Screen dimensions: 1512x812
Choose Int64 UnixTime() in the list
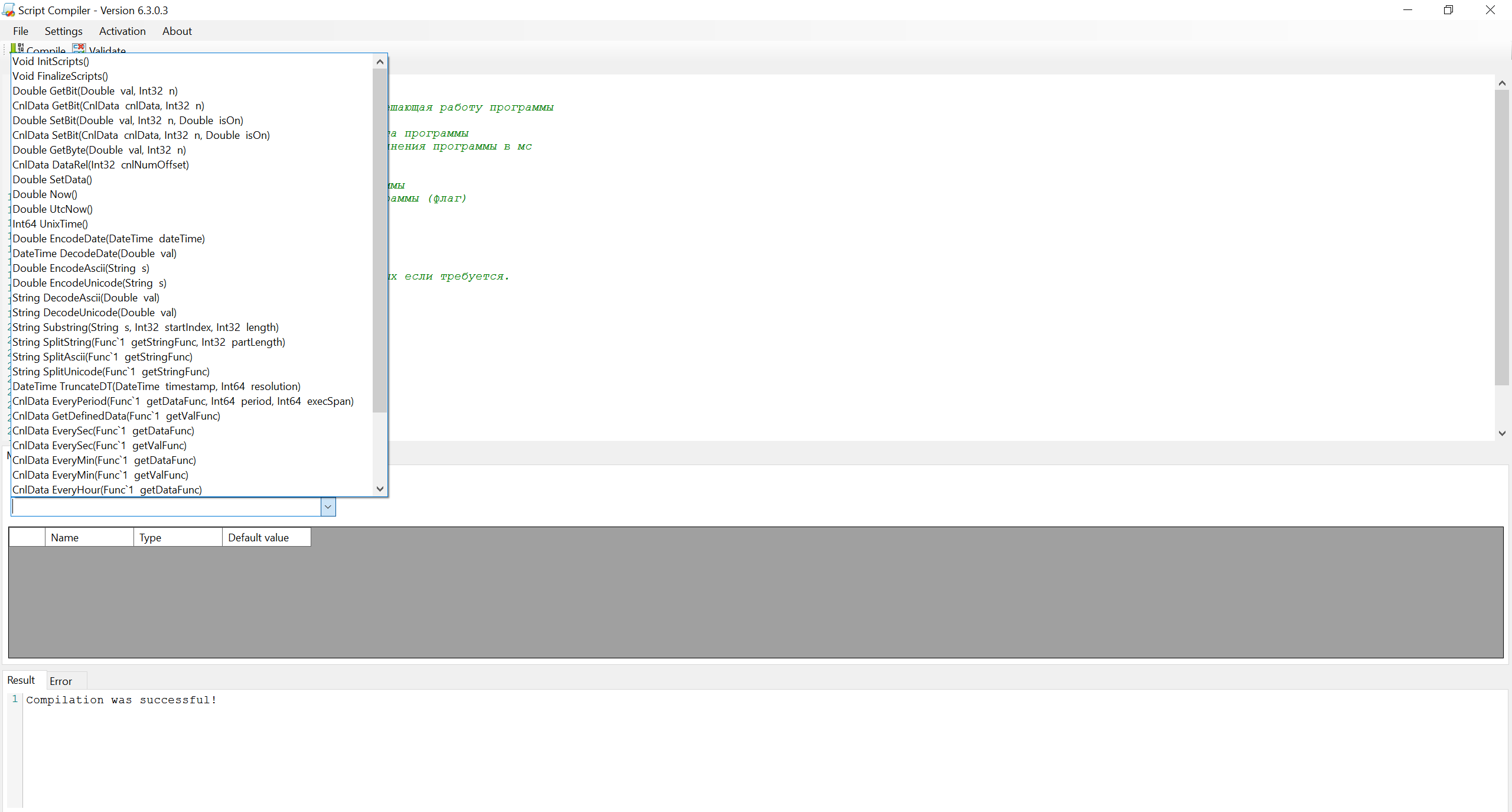pyautogui.click(x=50, y=224)
